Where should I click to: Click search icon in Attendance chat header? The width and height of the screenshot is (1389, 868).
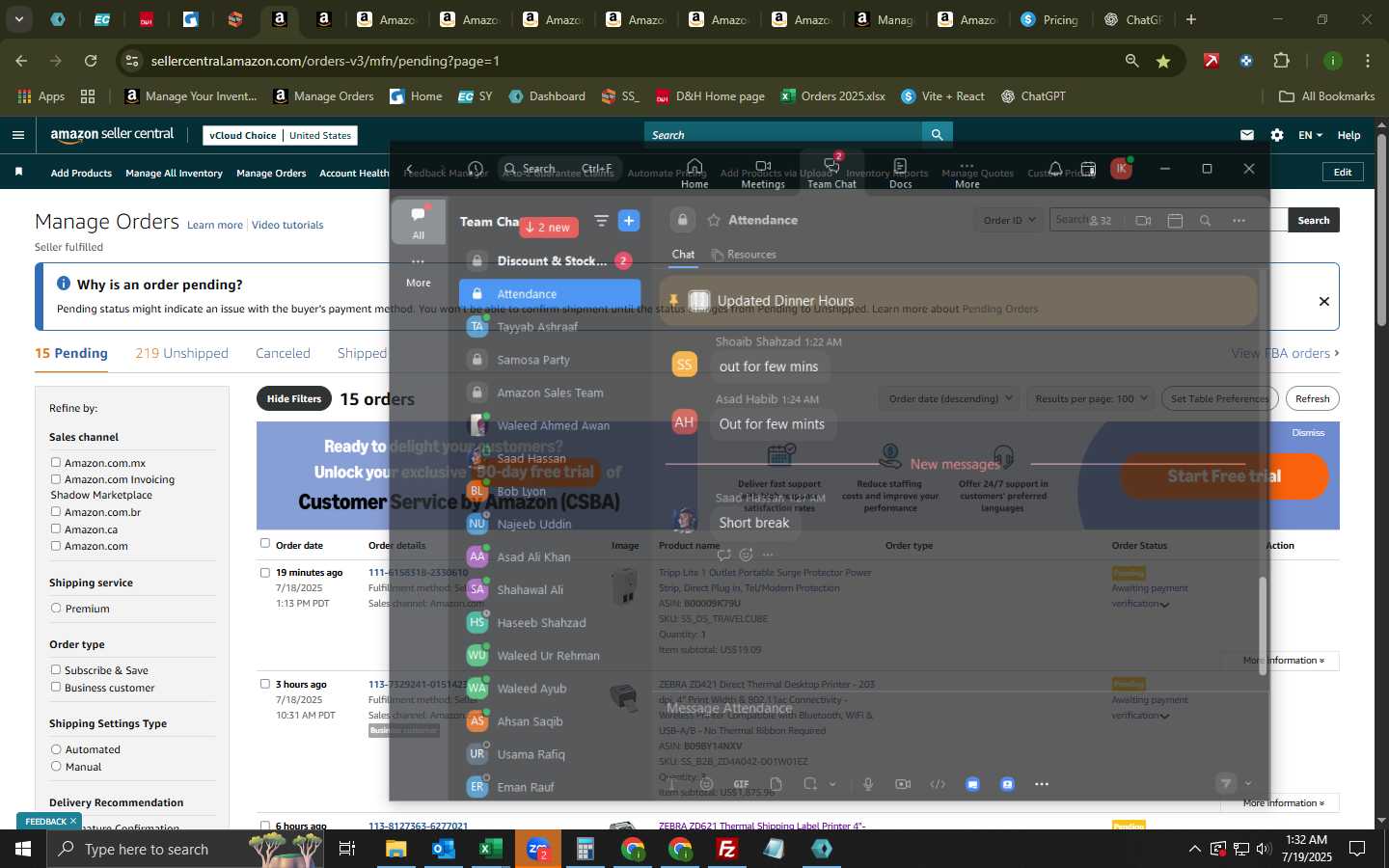1206,220
